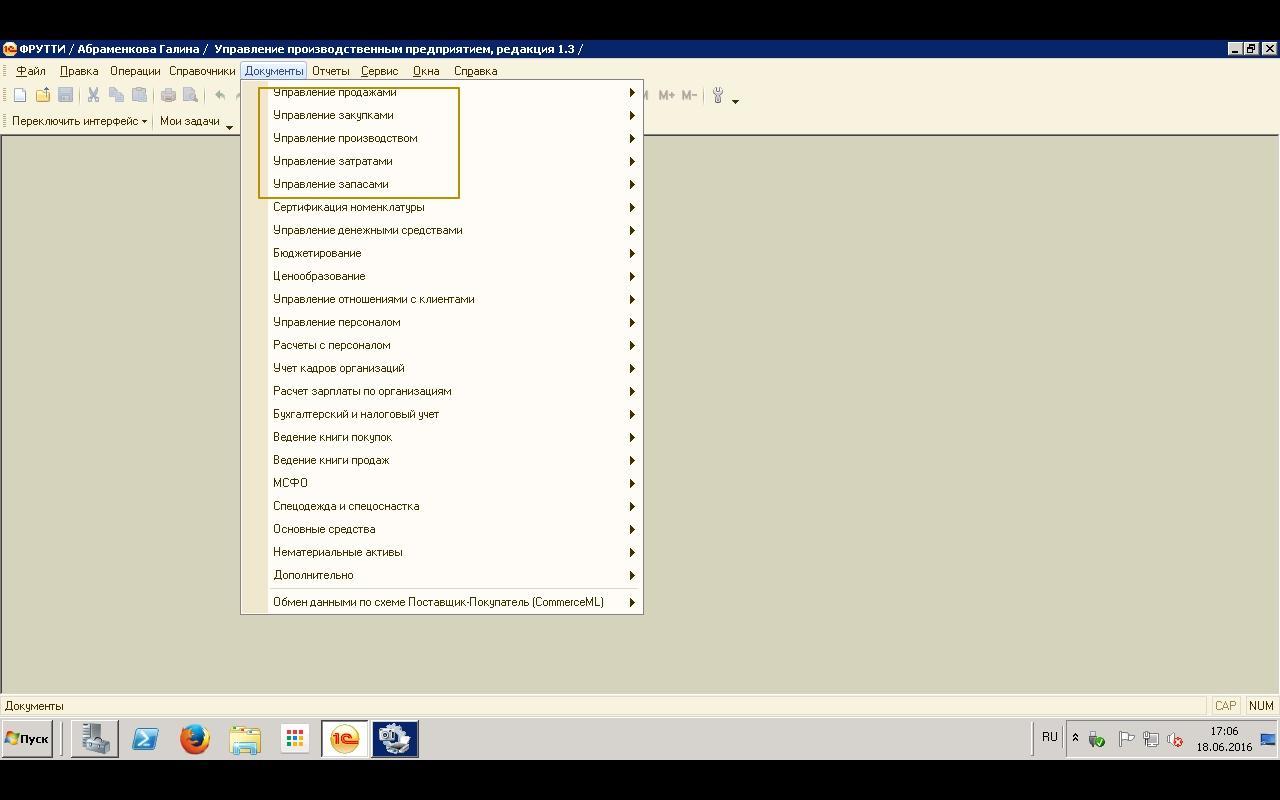Click the M+ memory add icon
This screenshot has width=1280, height=800.
667,95
